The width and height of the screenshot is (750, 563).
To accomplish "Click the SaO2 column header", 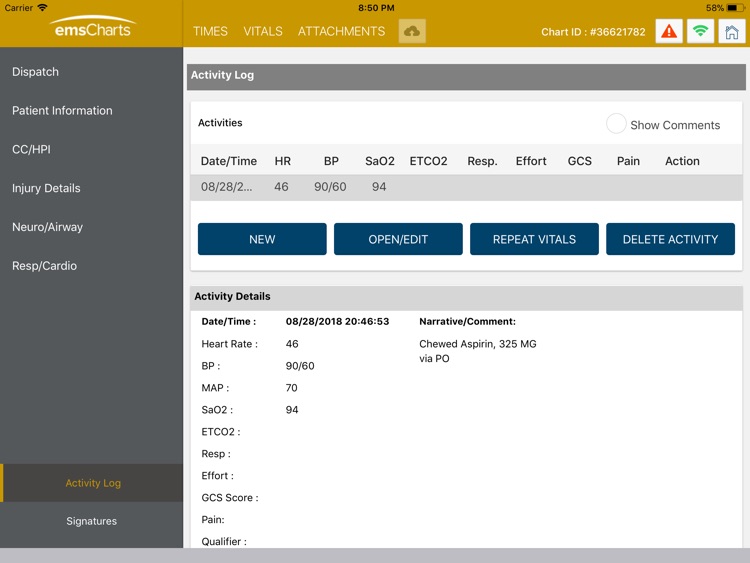I will click(x=380, y=161).
